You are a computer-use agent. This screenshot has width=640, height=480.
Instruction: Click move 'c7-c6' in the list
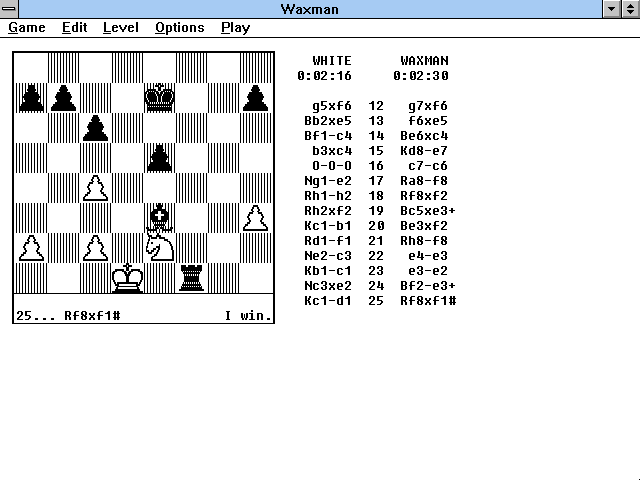[x=428, y=166]
